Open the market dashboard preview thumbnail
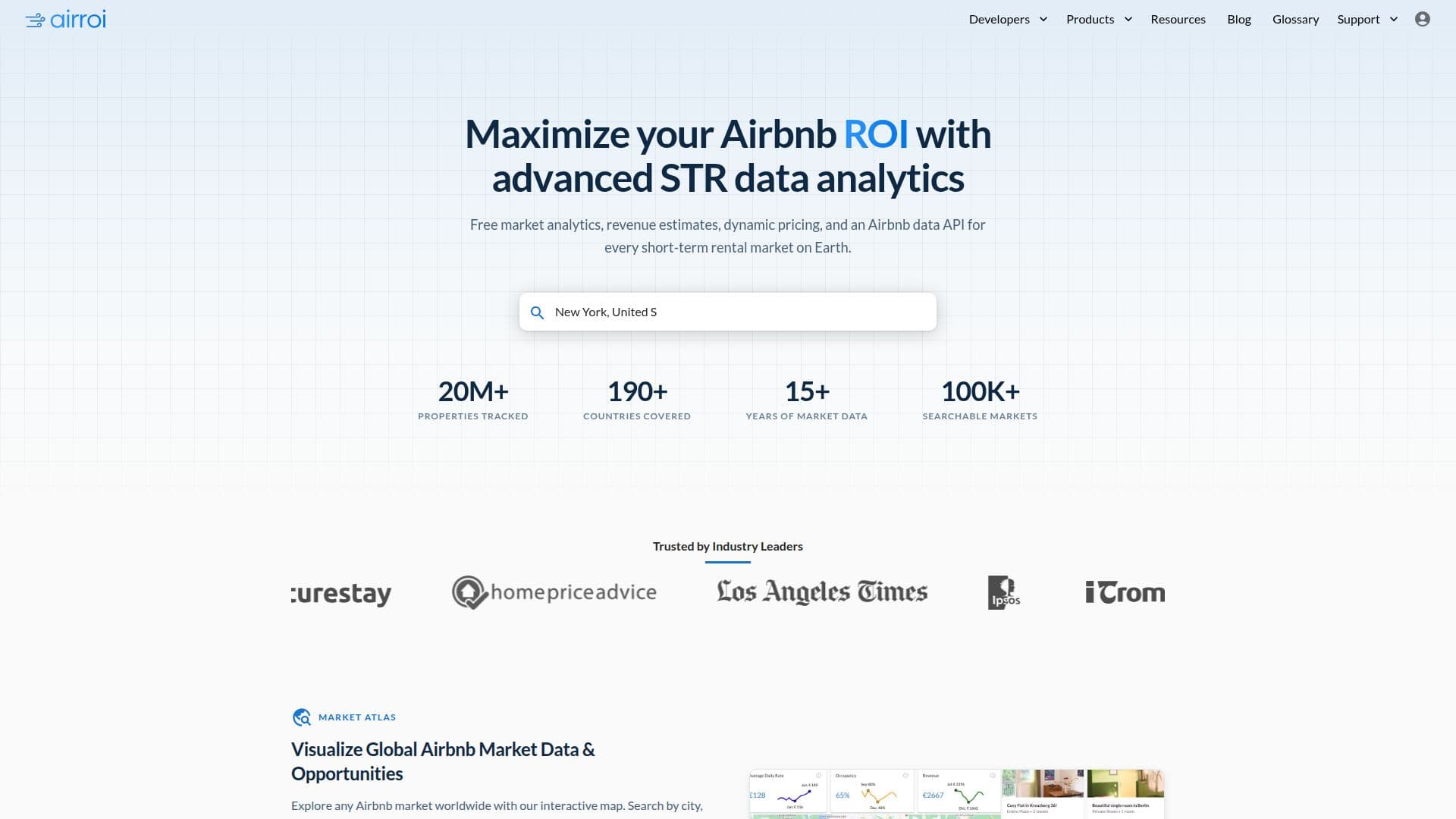Viewport: 1456px width, 819px height. (x=957, y=794)
